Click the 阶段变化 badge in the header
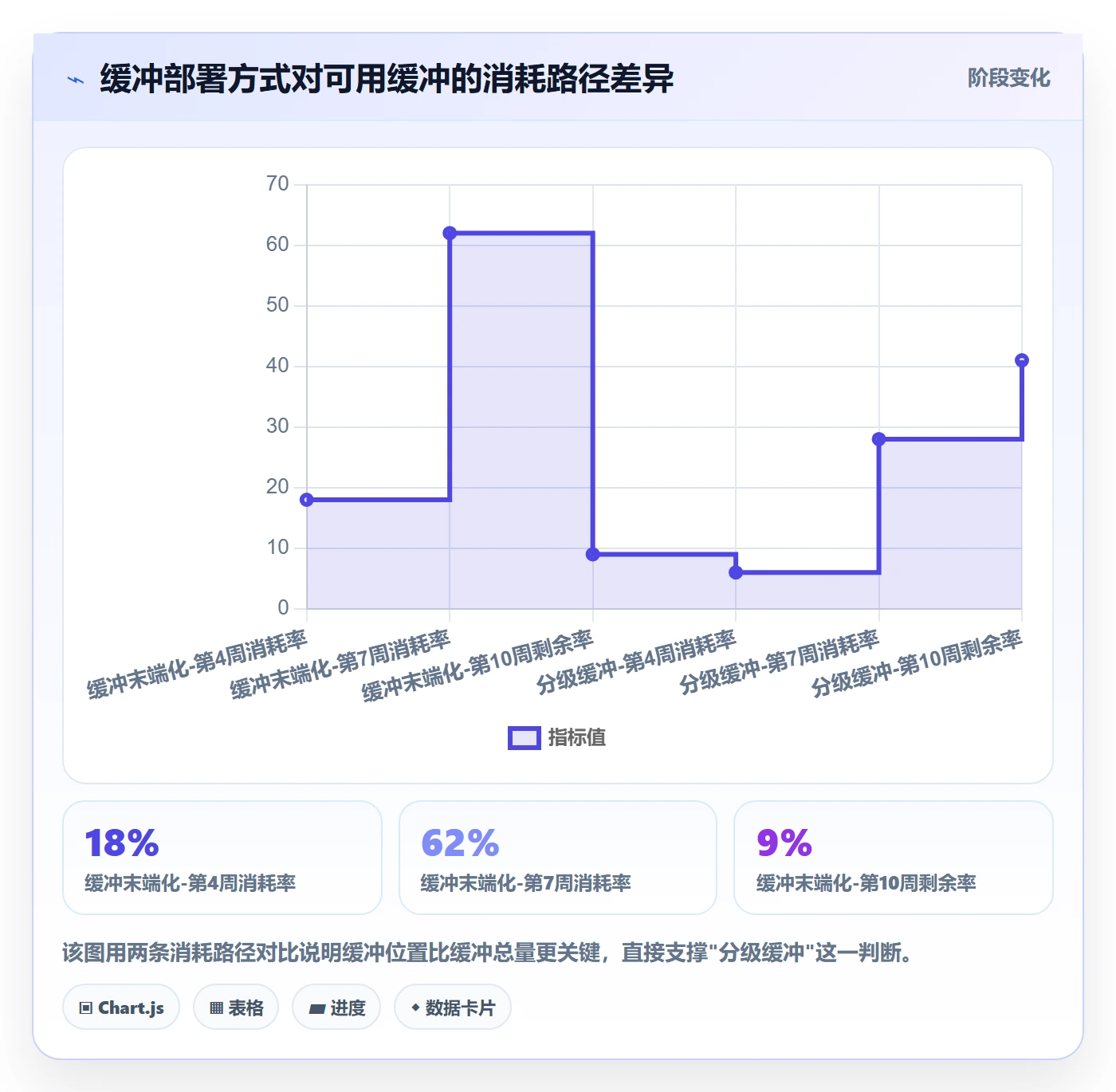 click(1008, 78)
